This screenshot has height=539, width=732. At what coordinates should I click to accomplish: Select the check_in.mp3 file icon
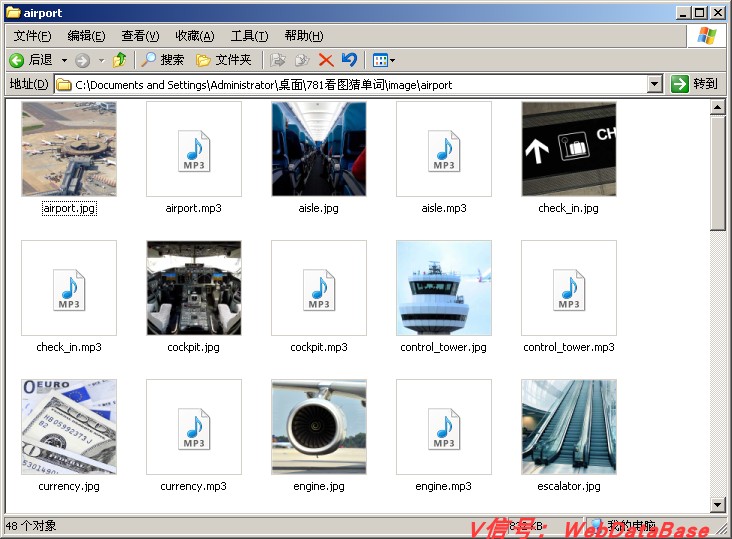[69, 289]
